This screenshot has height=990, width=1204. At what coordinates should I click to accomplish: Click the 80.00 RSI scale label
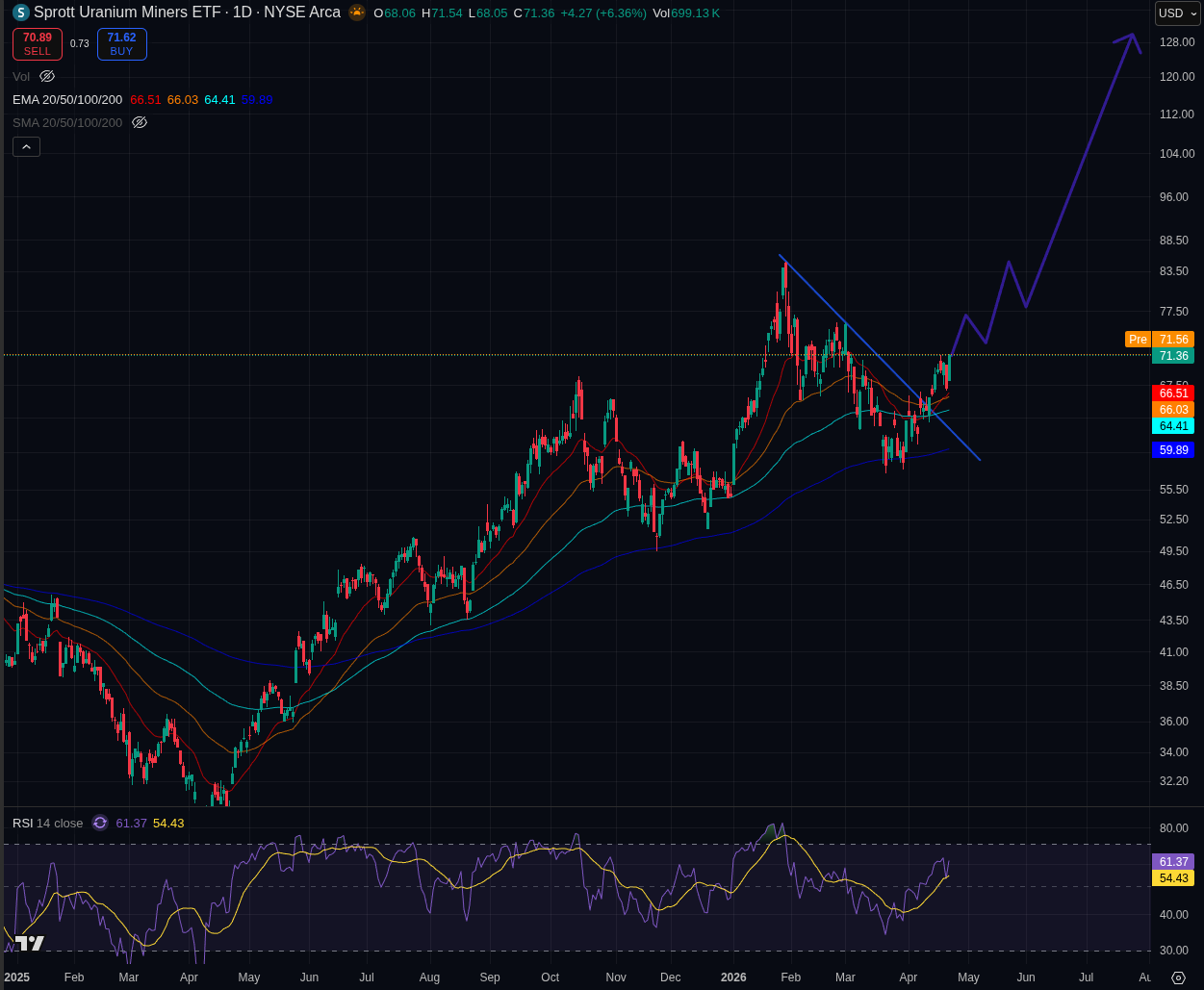tap(1174, 828)
